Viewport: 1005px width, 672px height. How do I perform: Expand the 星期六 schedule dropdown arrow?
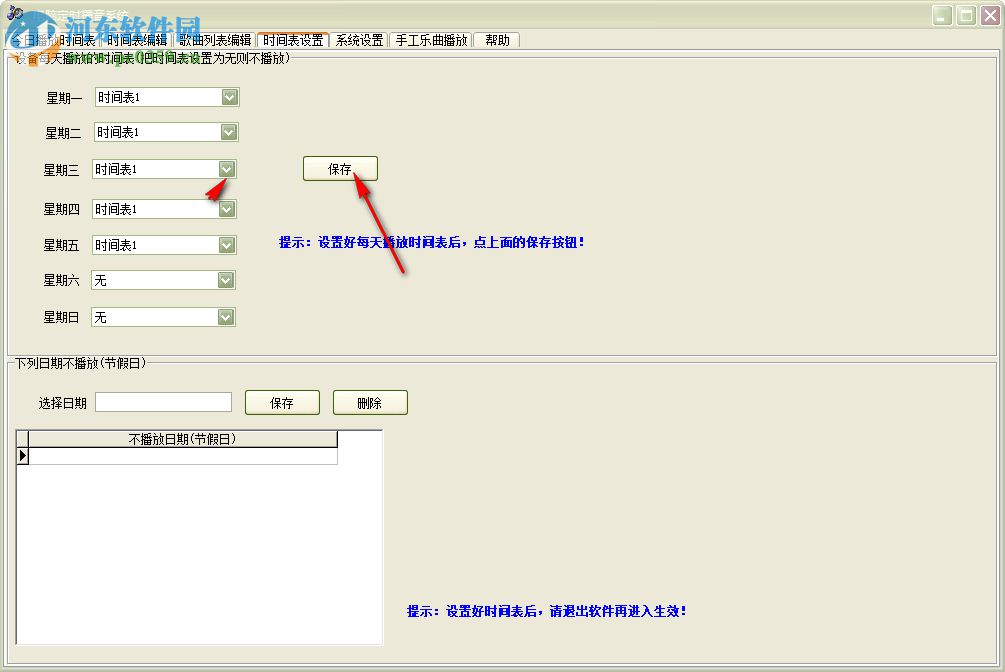226,280
